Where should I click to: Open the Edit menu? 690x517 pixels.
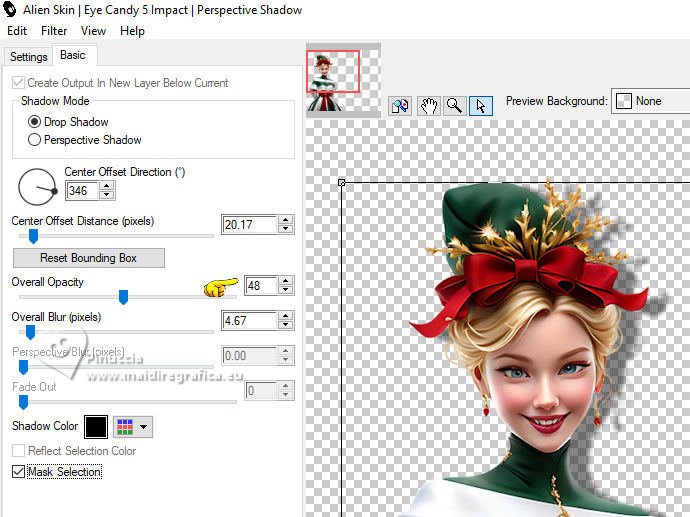point(17,31)
